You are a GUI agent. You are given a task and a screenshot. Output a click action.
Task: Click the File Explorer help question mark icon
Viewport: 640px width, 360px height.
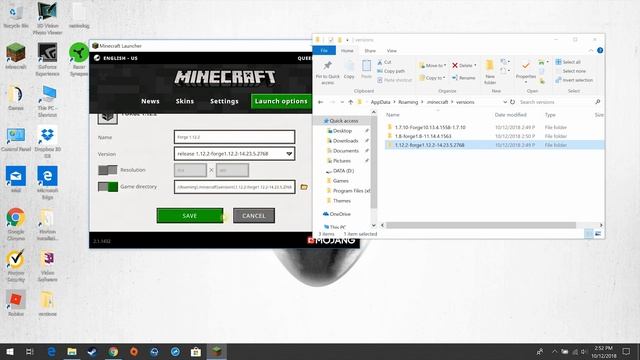600,50
